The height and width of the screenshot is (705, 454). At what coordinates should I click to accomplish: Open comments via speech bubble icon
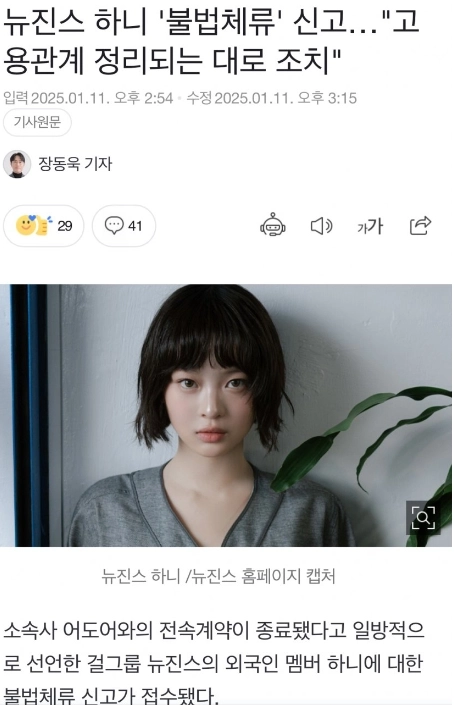(114, 225)
